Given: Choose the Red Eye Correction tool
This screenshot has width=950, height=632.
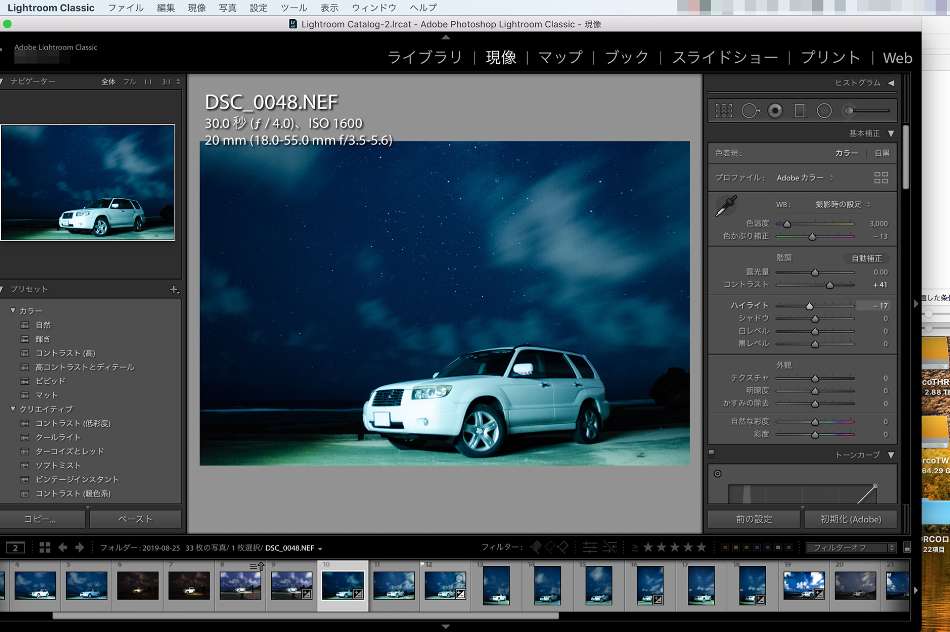Looking at the screenshot, I should pos(775,111).
